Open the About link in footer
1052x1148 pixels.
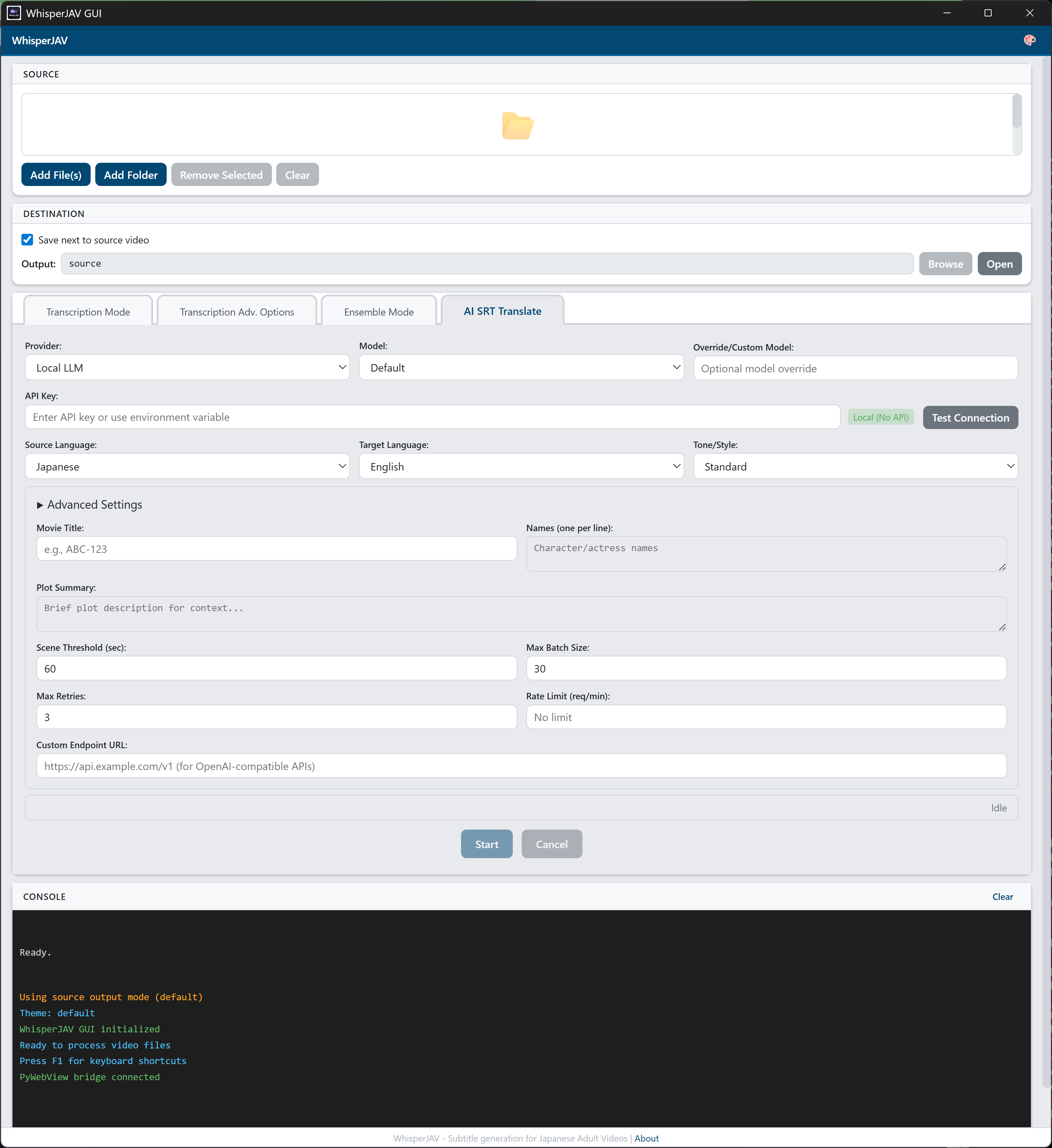coord(647,1138)
